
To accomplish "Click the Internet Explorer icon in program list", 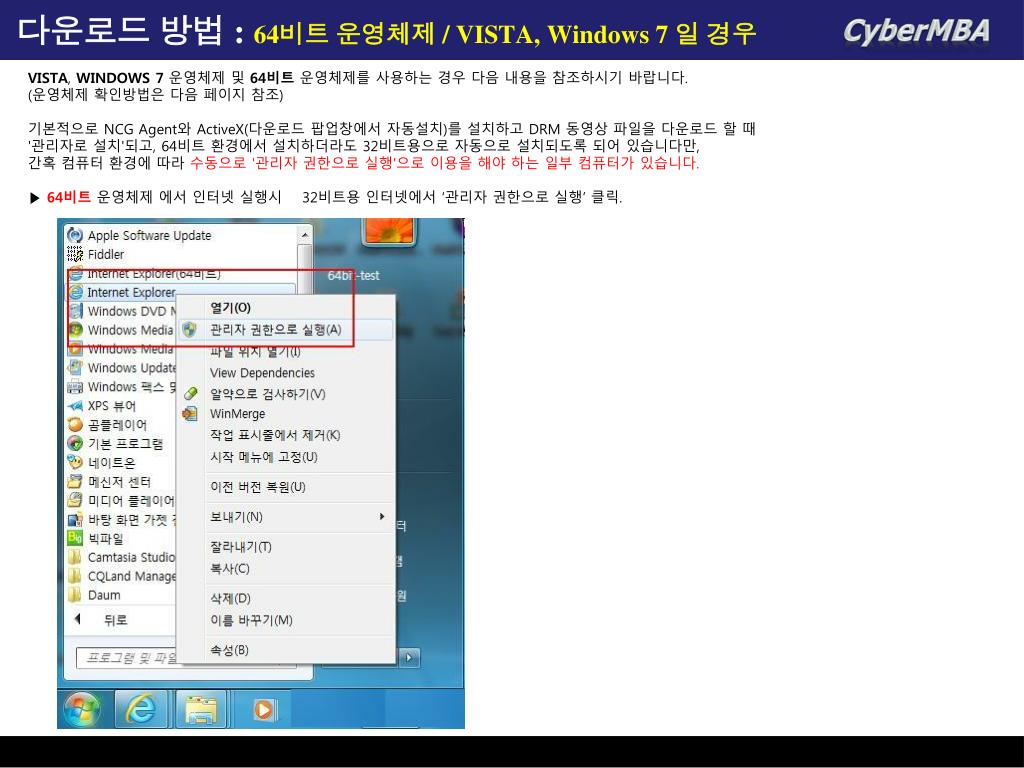I will (76, 292).
